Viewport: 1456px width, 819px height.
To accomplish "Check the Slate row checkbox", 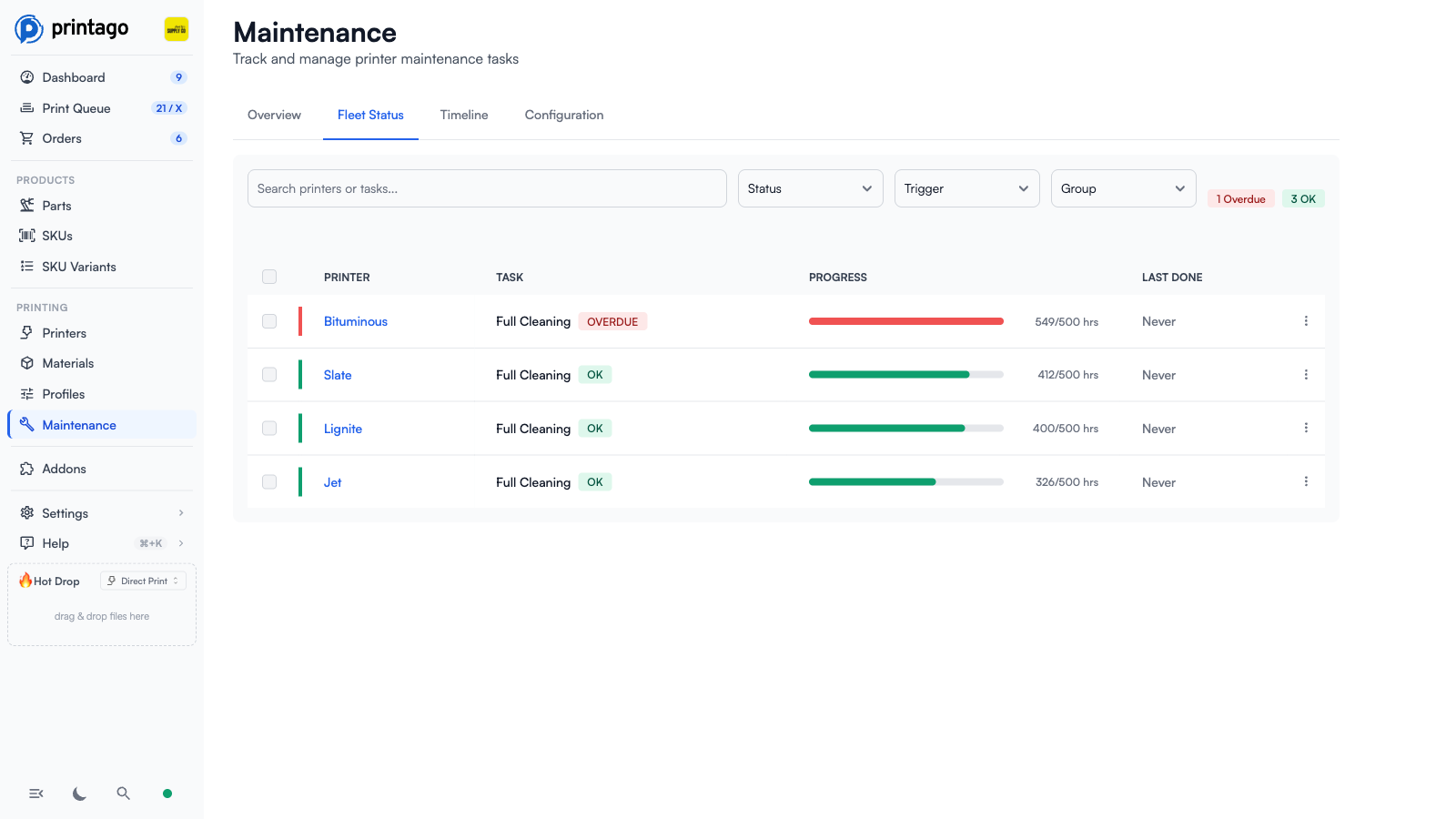I will point(269,375).
